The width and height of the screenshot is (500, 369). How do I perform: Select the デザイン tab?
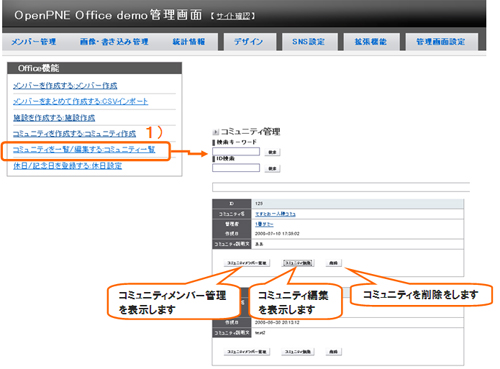(x=249, y=42)
